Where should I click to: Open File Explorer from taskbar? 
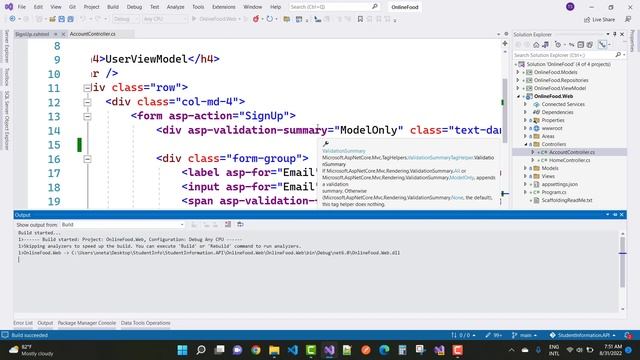click(x=274, y=350)
